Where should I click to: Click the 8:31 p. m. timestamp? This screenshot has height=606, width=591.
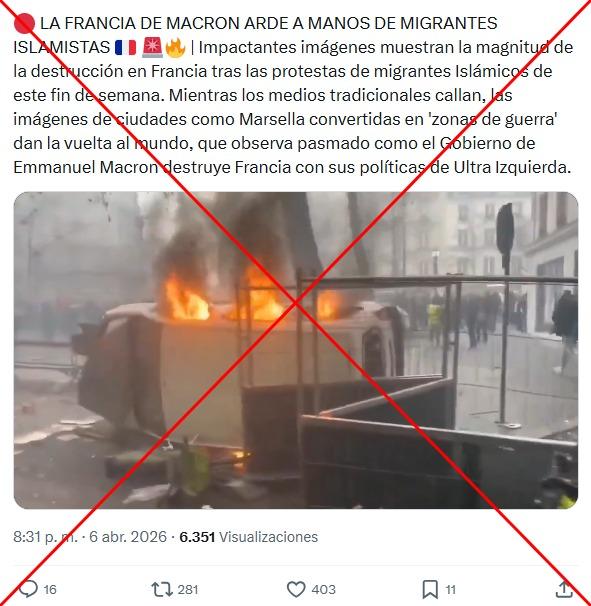[45, 537]
